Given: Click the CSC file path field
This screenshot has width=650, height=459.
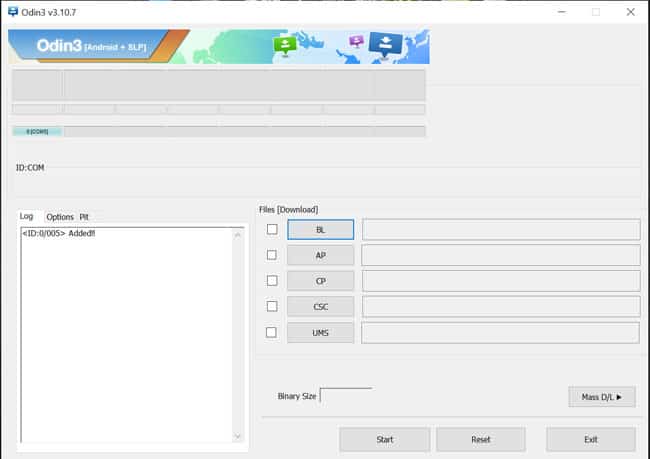Looking at the screenshot, I should [501, 307].
